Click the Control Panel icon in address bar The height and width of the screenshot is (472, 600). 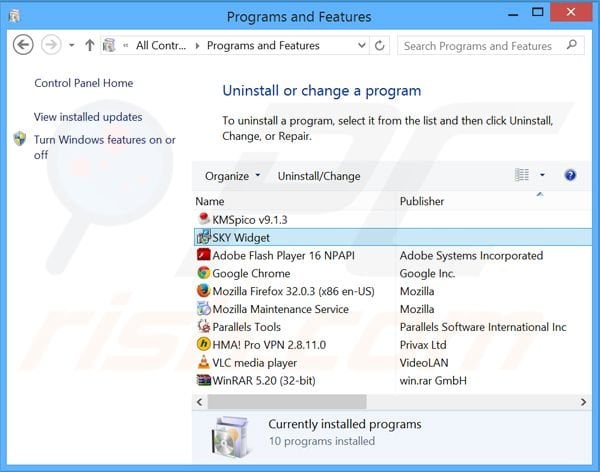(109, 45)
